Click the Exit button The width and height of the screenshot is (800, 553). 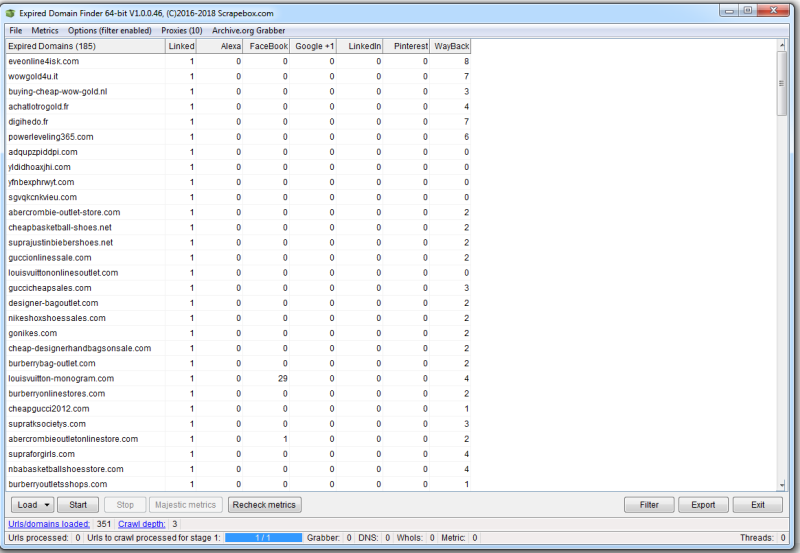(x=758, y=505)
